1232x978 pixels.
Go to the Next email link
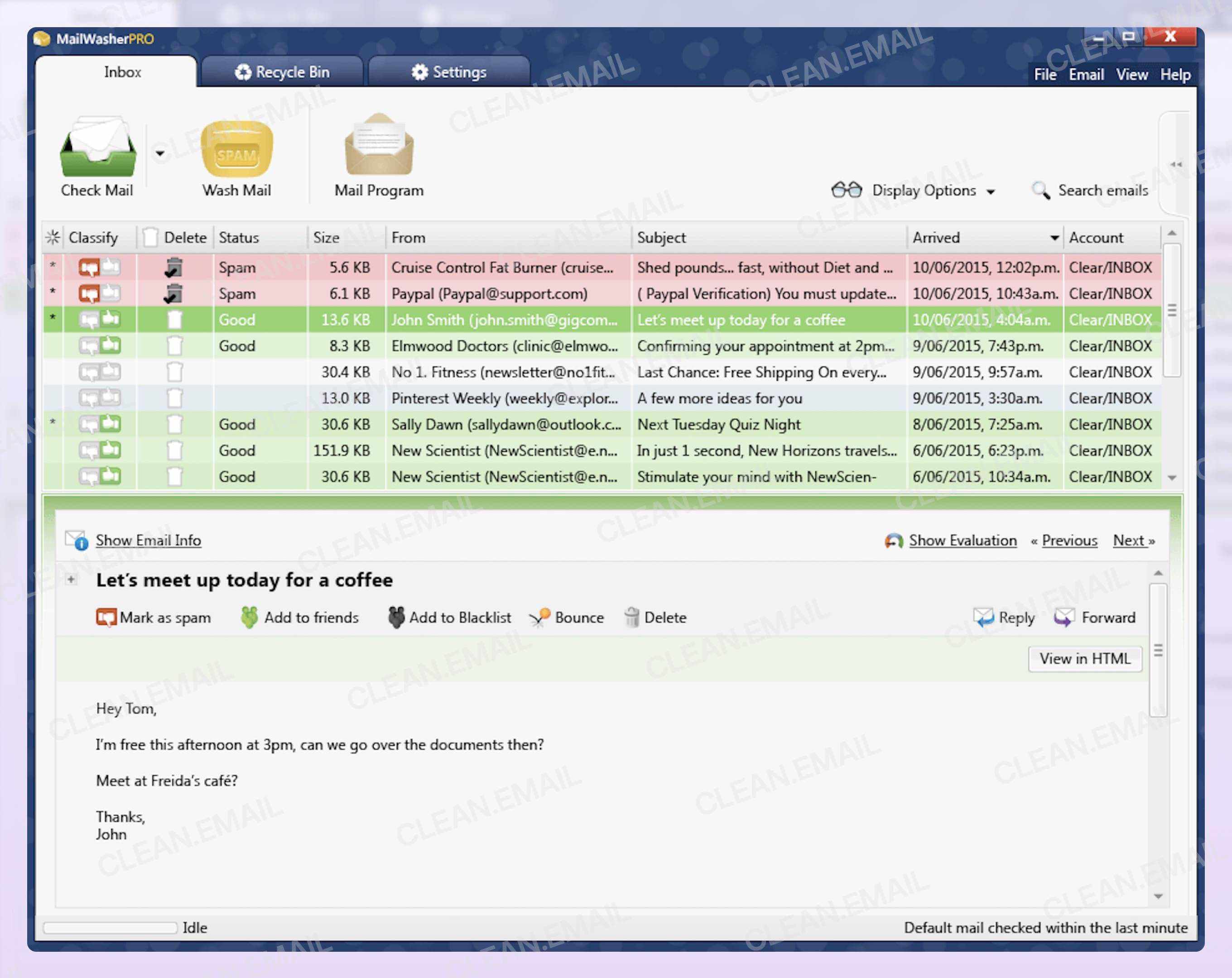click(x=1129, y=540)
